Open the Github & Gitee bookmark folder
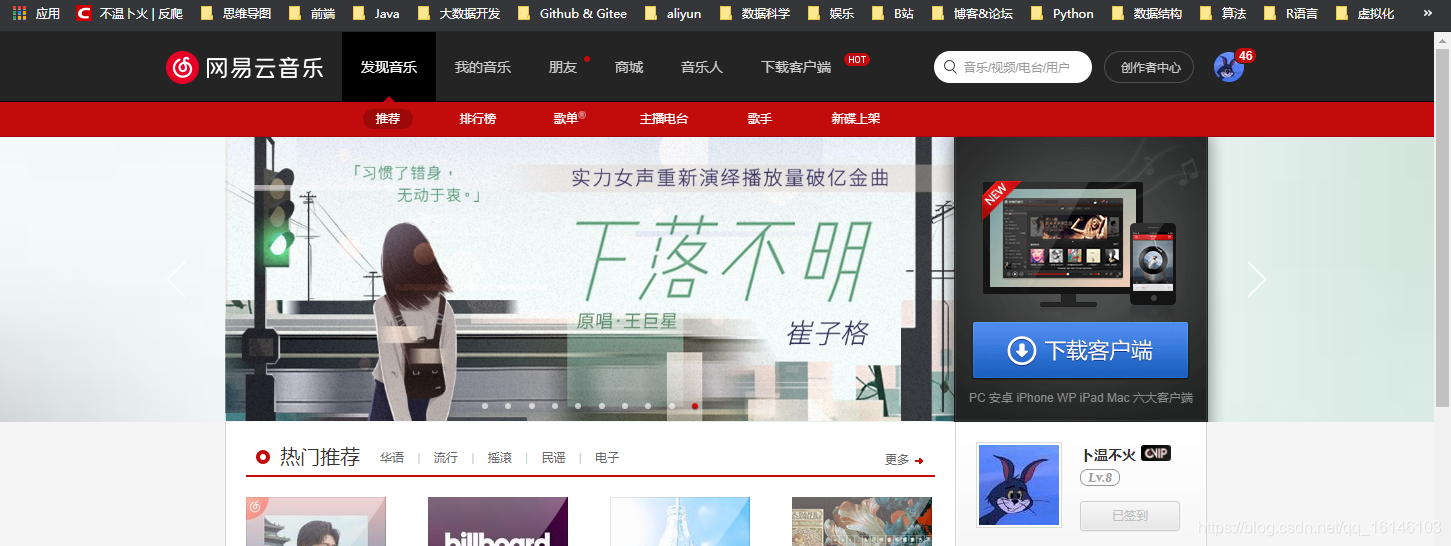This screenshot has width=1451, height=546. point(573,14)
